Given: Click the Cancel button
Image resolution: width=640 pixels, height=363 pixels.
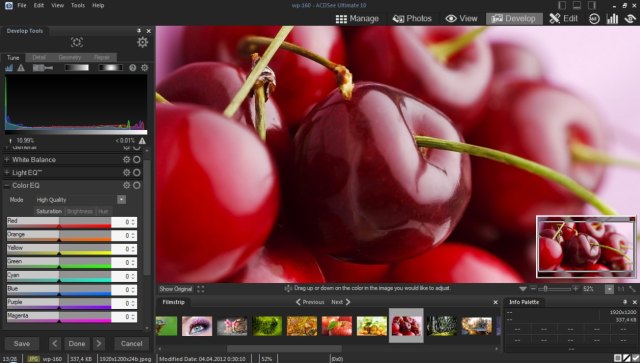Looking at the screenshot, I should (x=131, y=344).
